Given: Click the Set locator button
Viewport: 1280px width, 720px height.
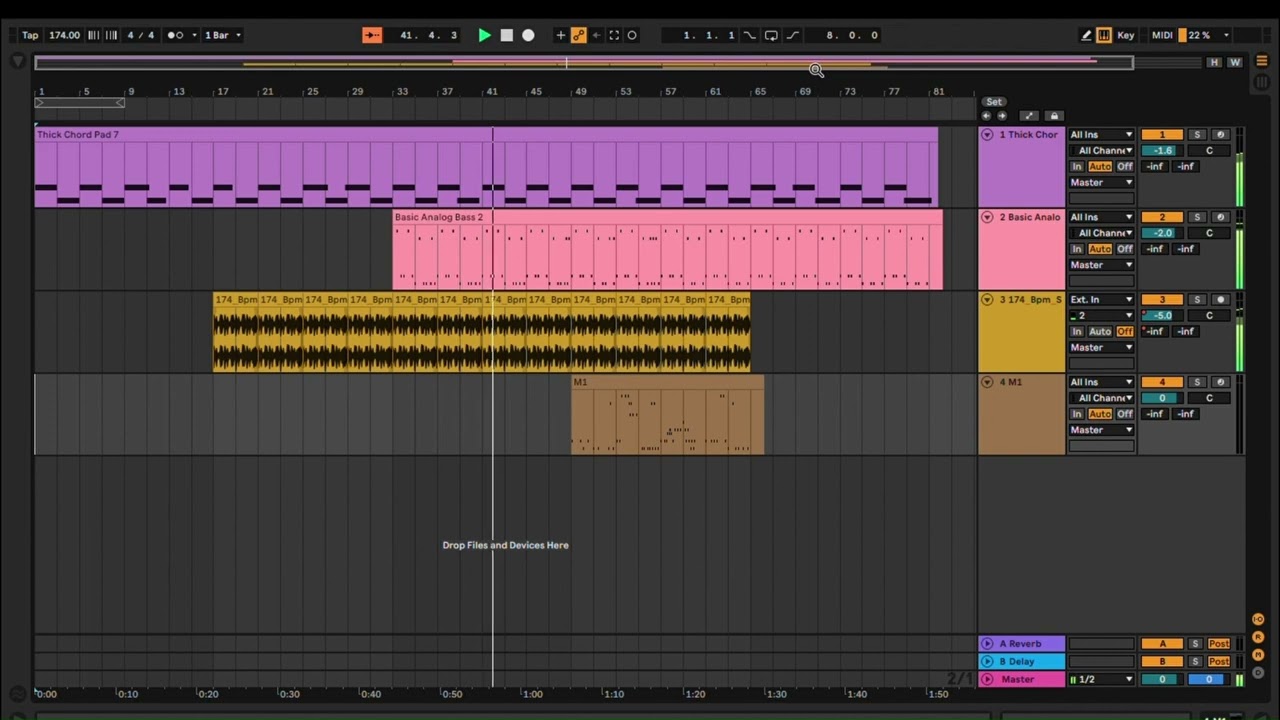Looking at the screenshot, I should tap(993, 102).
